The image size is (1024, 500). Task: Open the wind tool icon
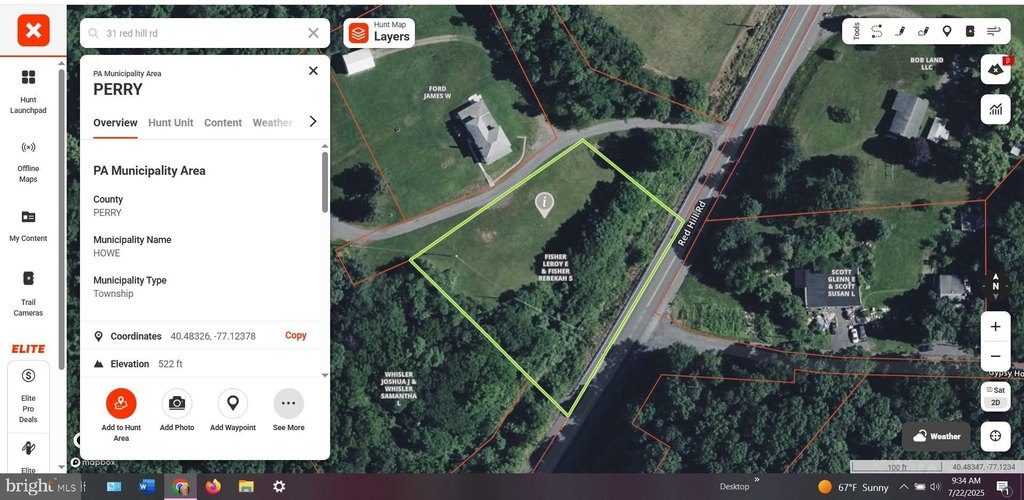click(993, 31)
